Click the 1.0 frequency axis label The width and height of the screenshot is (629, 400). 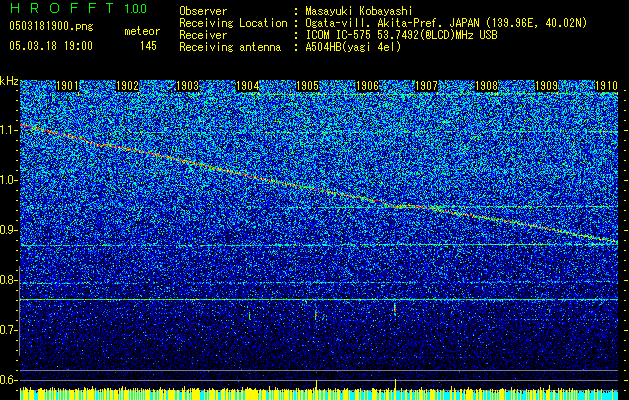pos(9,180)
